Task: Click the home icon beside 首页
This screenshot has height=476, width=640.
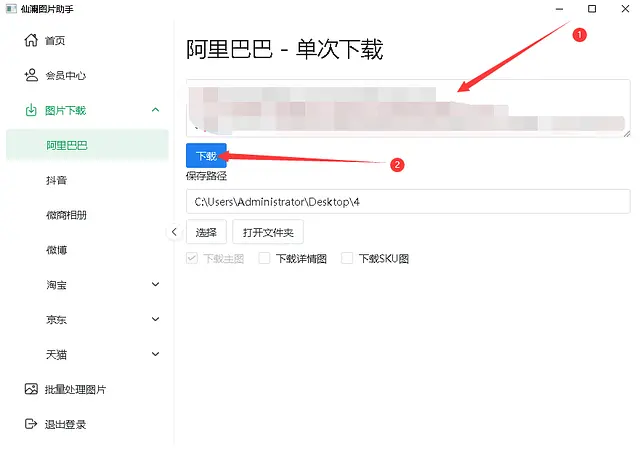Action: pyautogui.click(x=31, y=40)
